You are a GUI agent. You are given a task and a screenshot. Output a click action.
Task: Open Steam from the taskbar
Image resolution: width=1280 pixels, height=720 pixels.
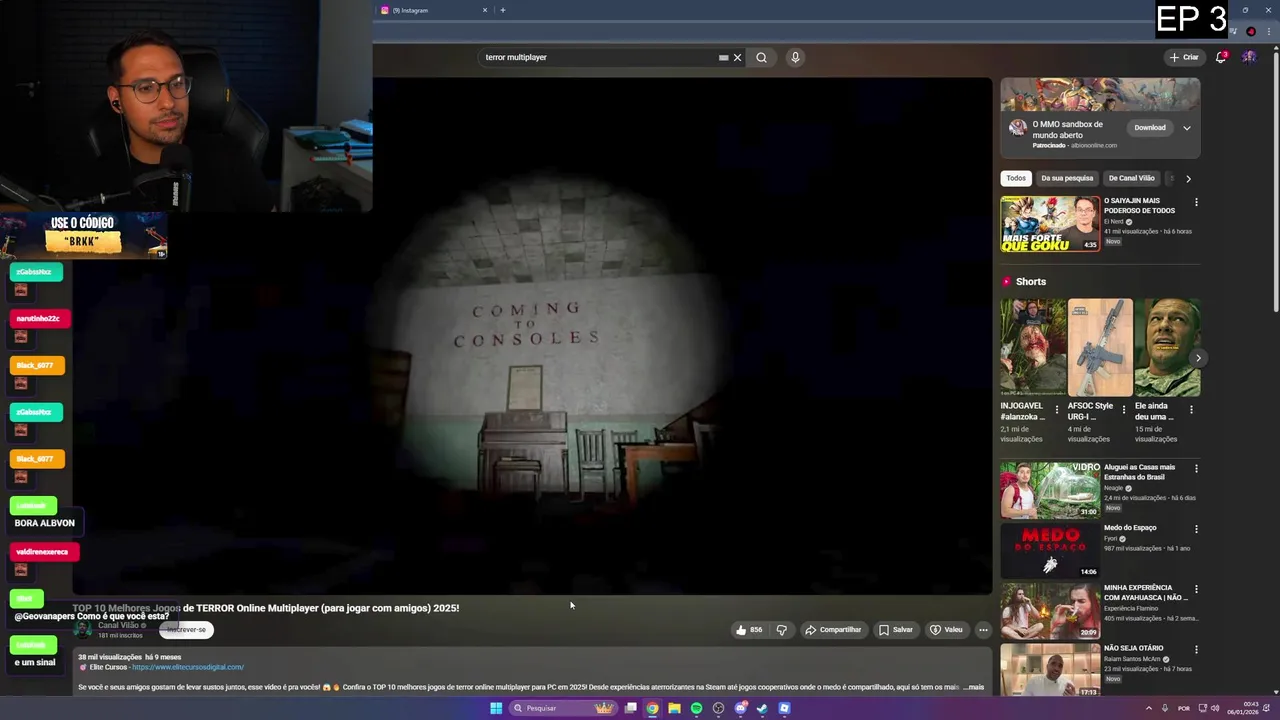(763, 708)
